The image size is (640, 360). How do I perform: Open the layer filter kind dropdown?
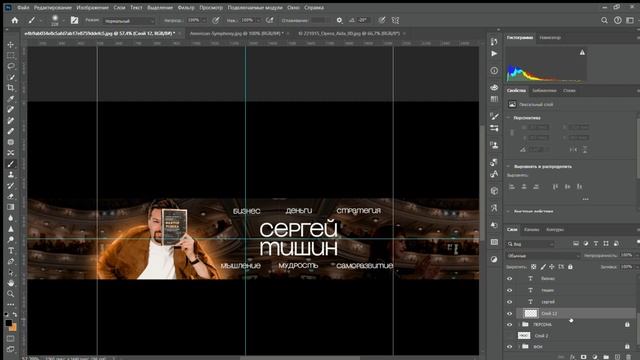coord(531,244)
